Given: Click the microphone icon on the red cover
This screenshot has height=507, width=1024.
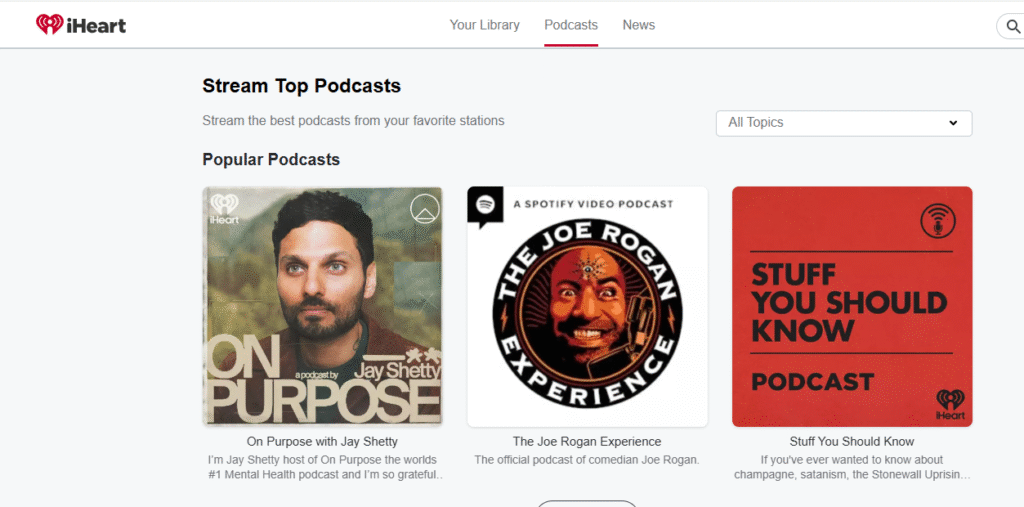Looking at the screenshot, I should (937, 221).
